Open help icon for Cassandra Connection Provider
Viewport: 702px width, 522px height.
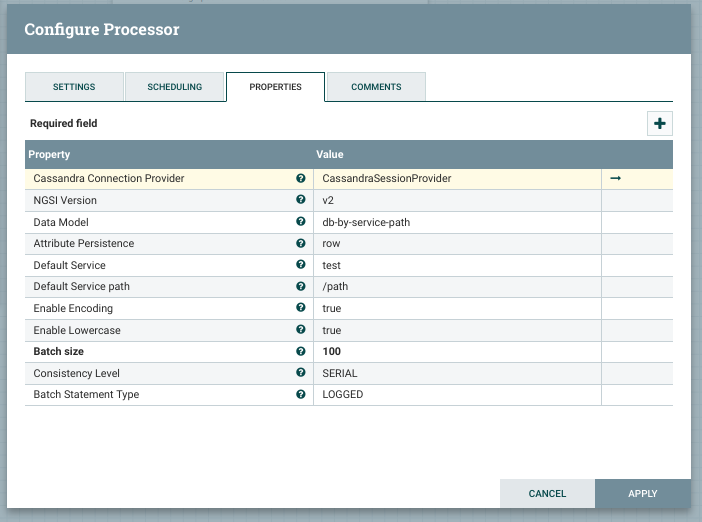point(301,178)
